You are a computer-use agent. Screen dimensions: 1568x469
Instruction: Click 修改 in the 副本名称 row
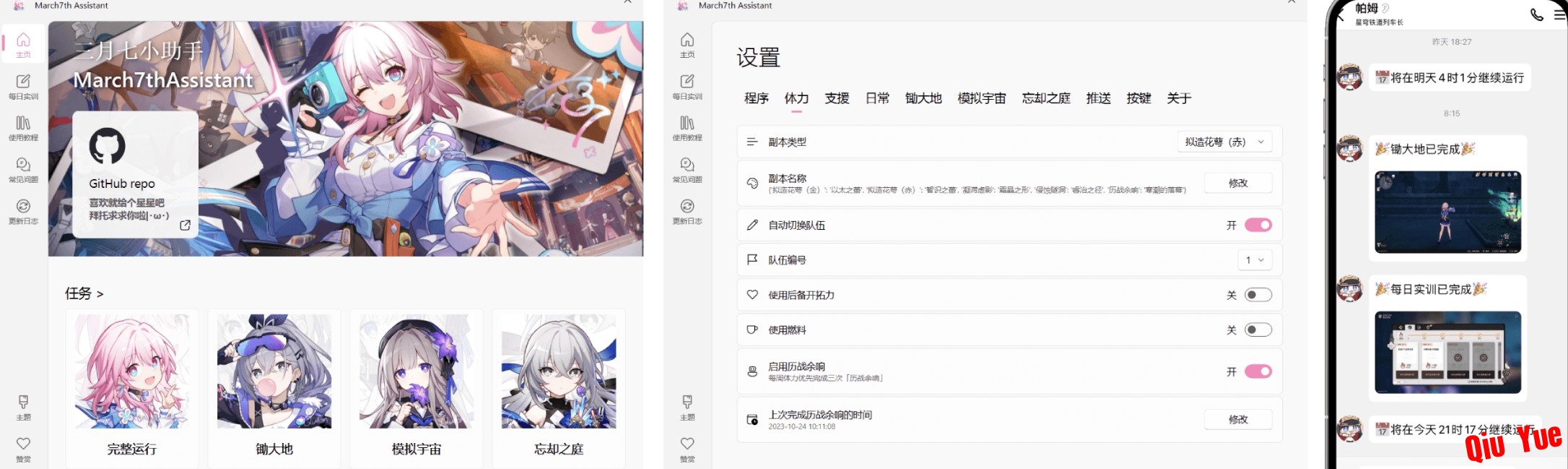click(1238, 183)
